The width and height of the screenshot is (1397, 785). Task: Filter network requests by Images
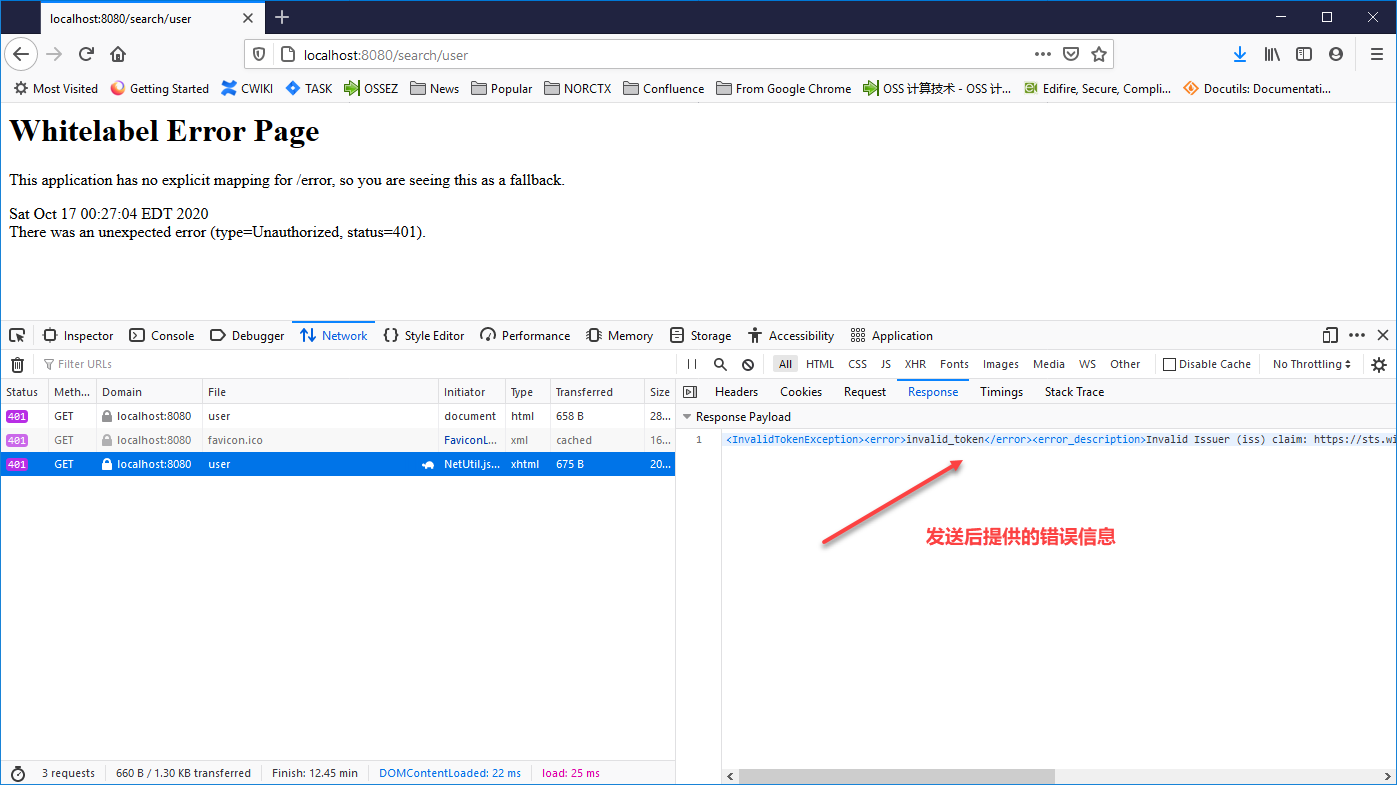1000,364
